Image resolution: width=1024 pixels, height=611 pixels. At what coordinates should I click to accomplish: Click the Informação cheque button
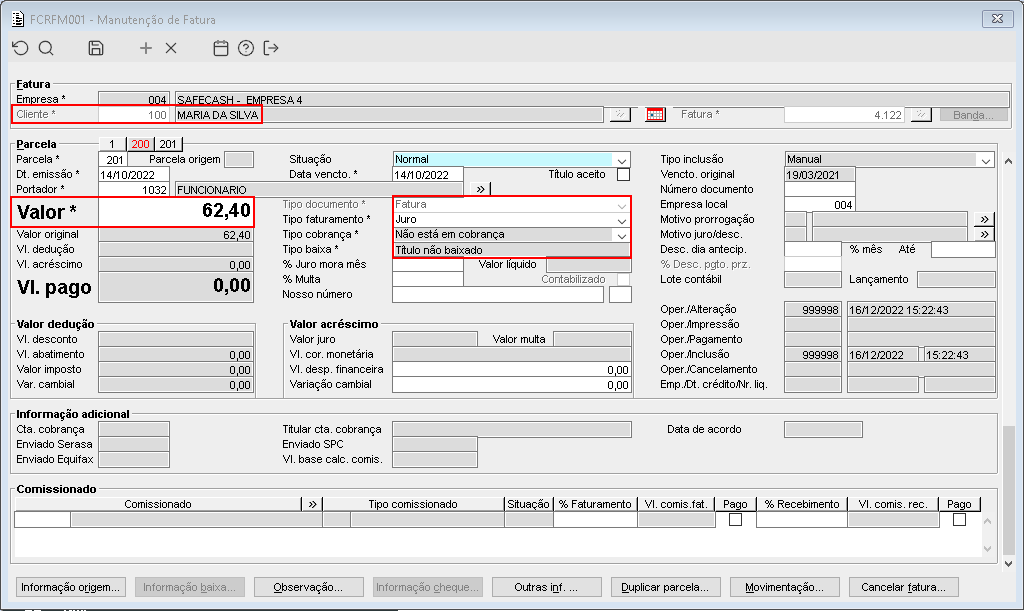[x=428, y=587]
